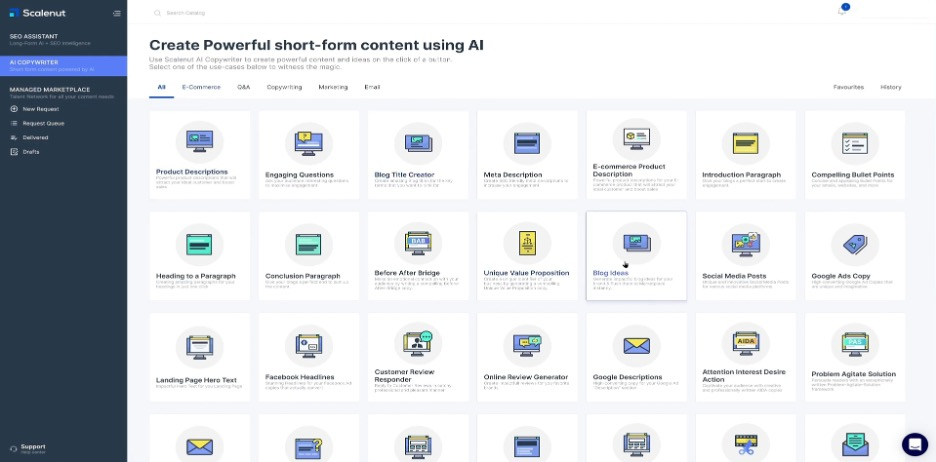Open the Engaging Questions card icon
Viewport: 936px width, 462px height.
309,142
